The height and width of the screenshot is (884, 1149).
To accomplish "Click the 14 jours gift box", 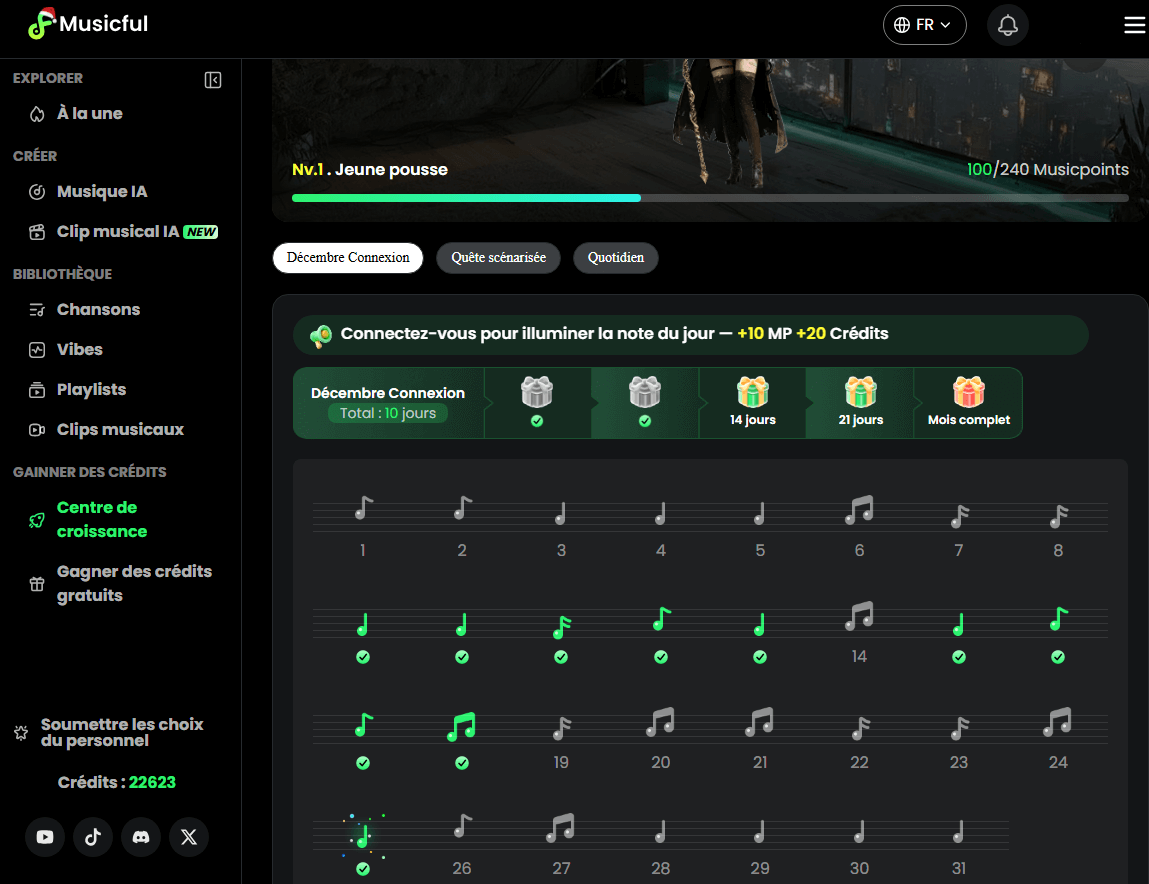I will coord(752,393).
